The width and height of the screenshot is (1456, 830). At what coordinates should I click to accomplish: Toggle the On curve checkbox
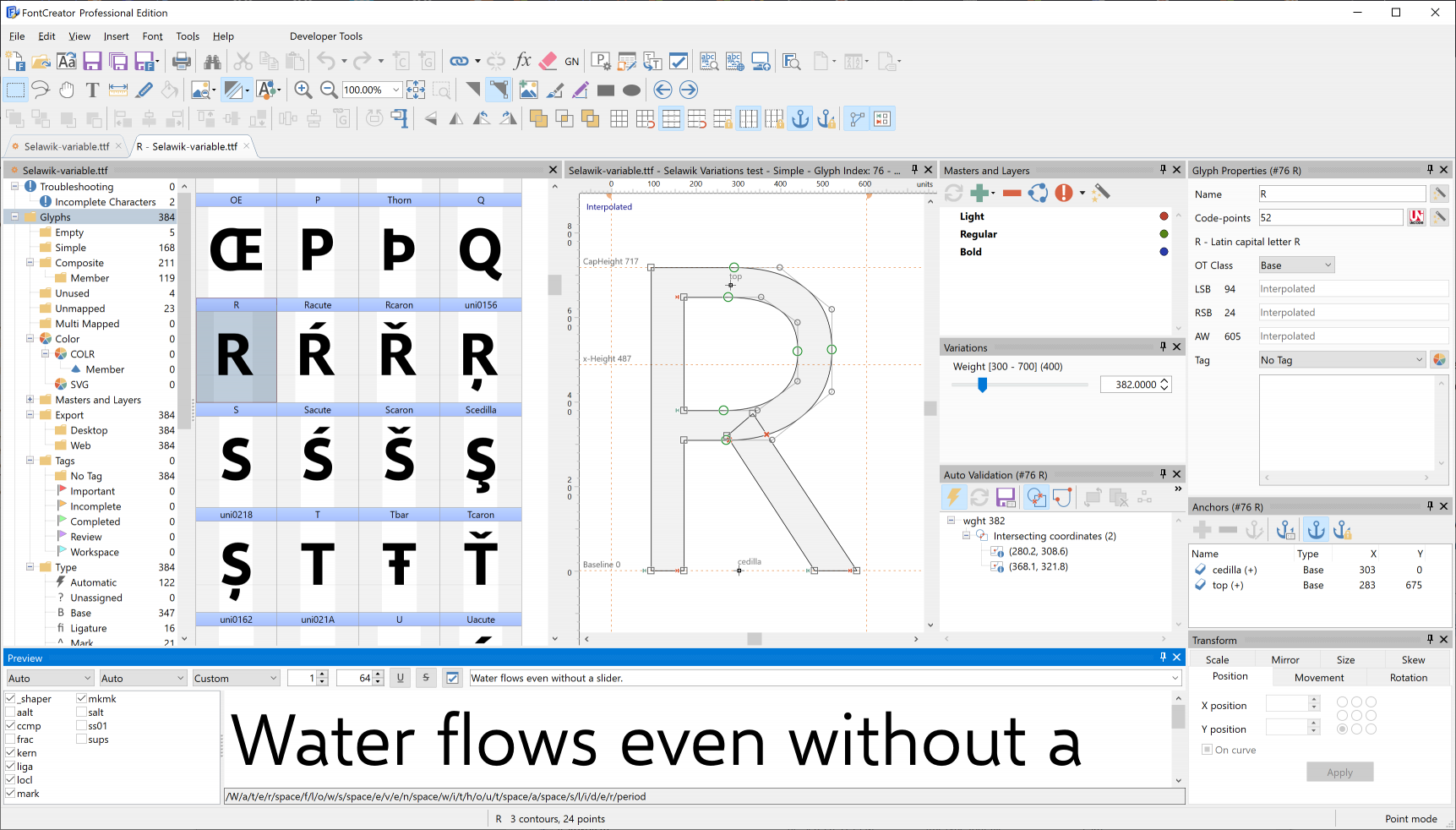[1207, 750]
